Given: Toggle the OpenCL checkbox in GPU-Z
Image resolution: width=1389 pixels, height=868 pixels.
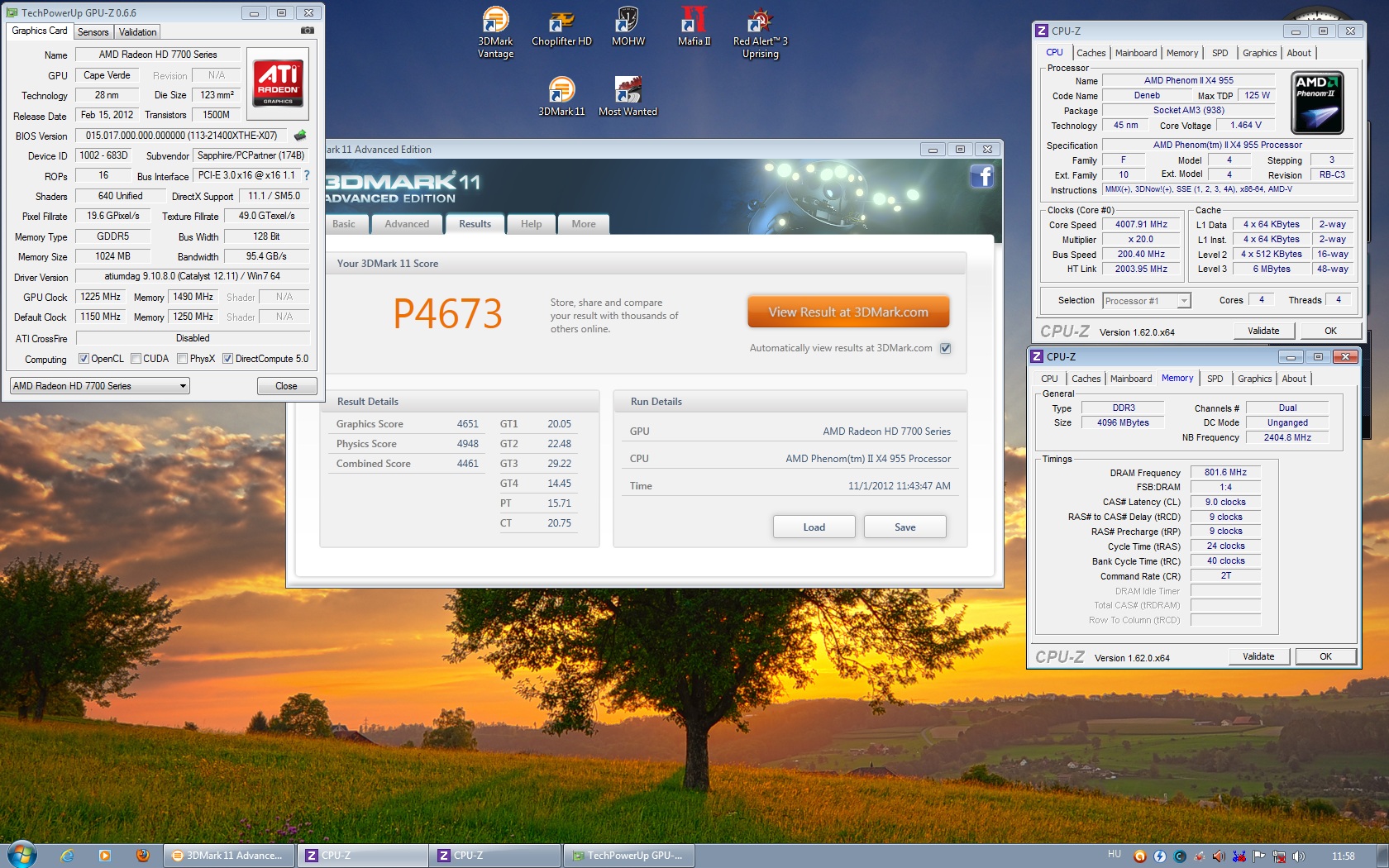Looking at the screenshot, I should point(84,359).
